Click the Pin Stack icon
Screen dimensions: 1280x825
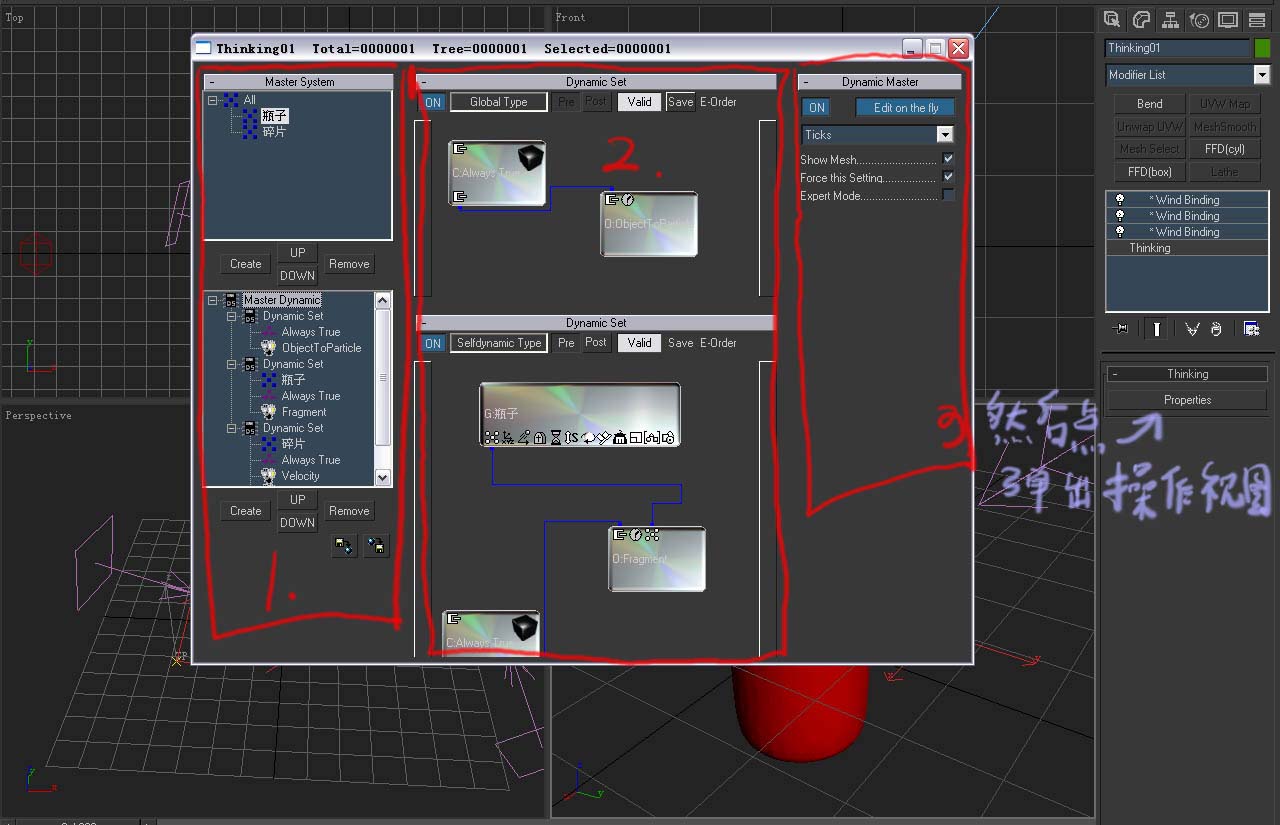point(1121,328)
